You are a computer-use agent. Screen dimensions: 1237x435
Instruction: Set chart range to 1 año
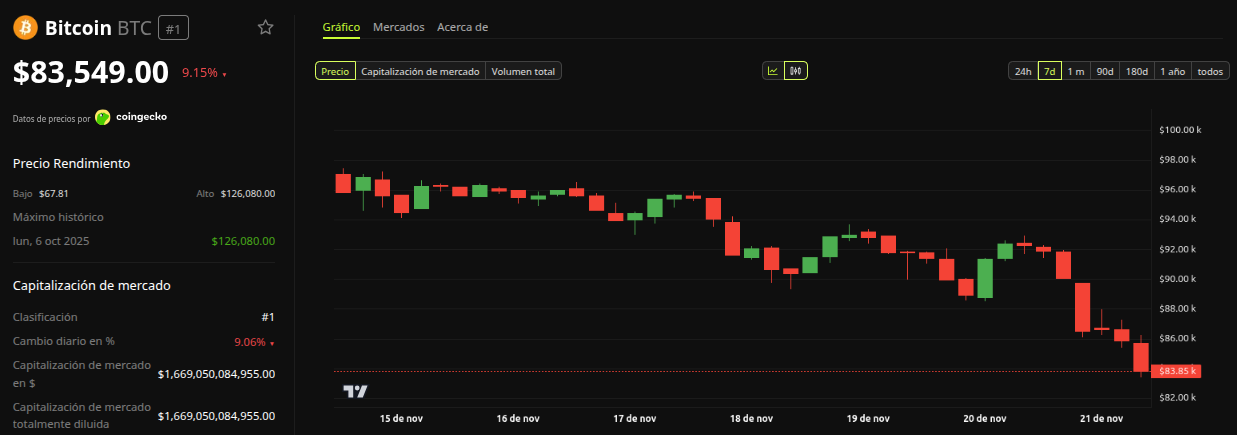(x=1173, y=71)
